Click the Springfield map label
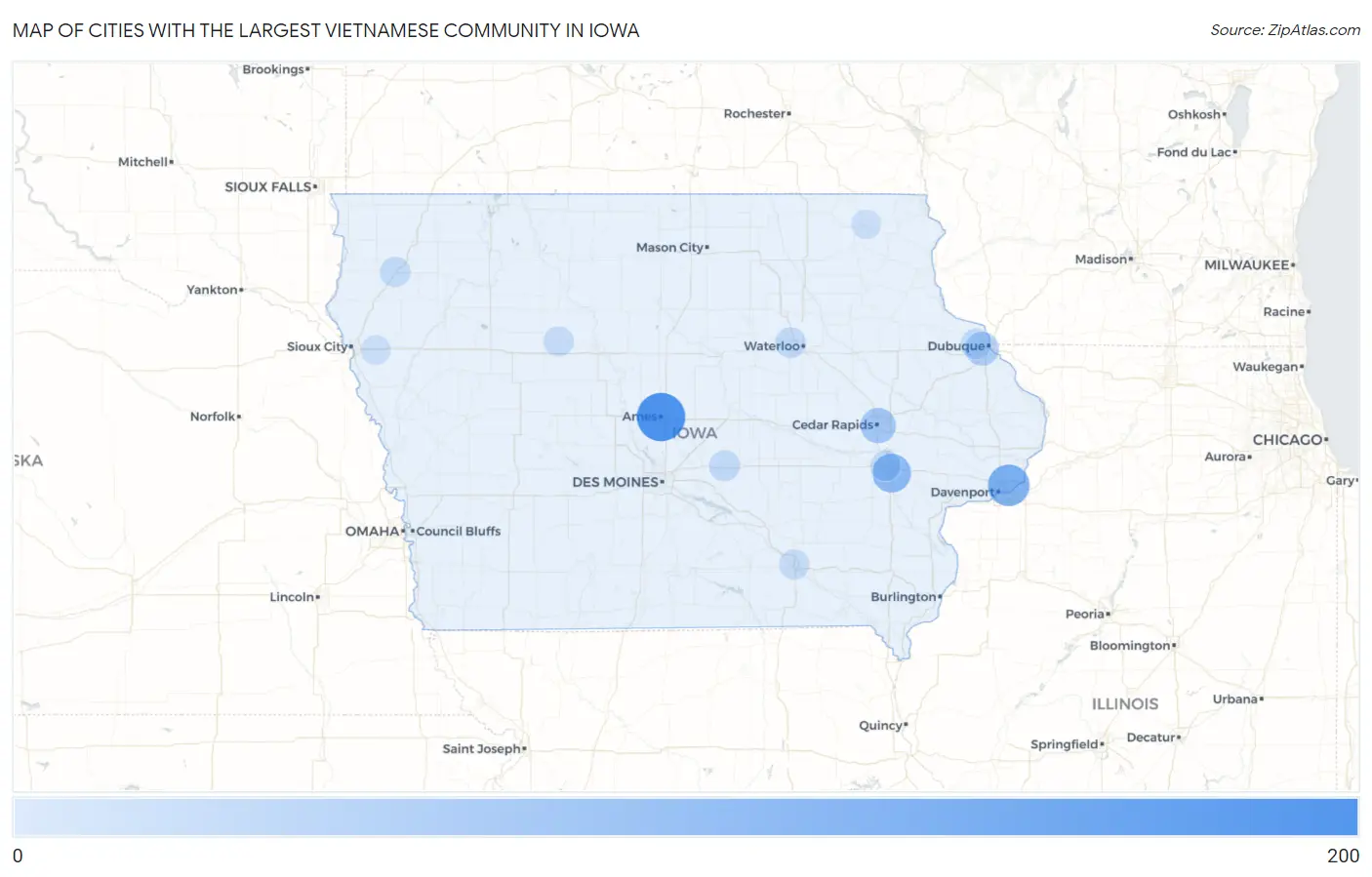The height and width of the screenshot is (877, 1372). [x=1065, y=744]
